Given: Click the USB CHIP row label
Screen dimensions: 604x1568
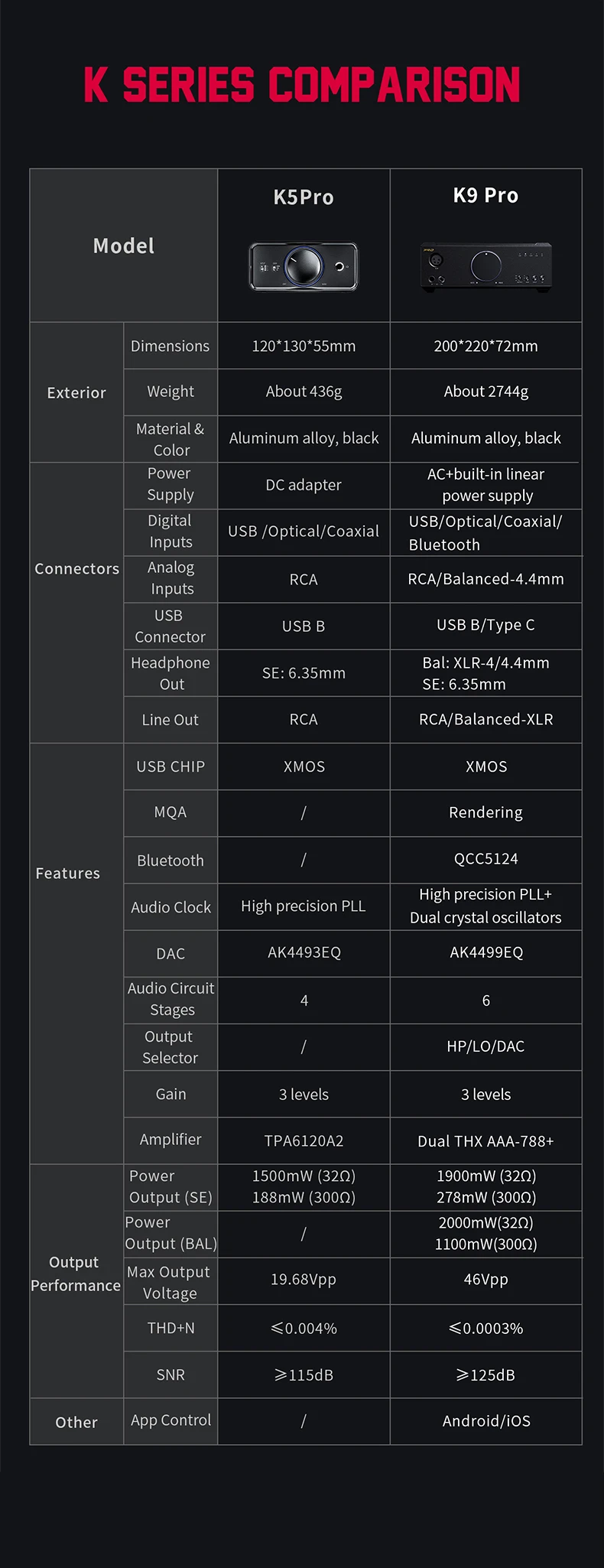Looking at the screenshot, I should (170, 766).
